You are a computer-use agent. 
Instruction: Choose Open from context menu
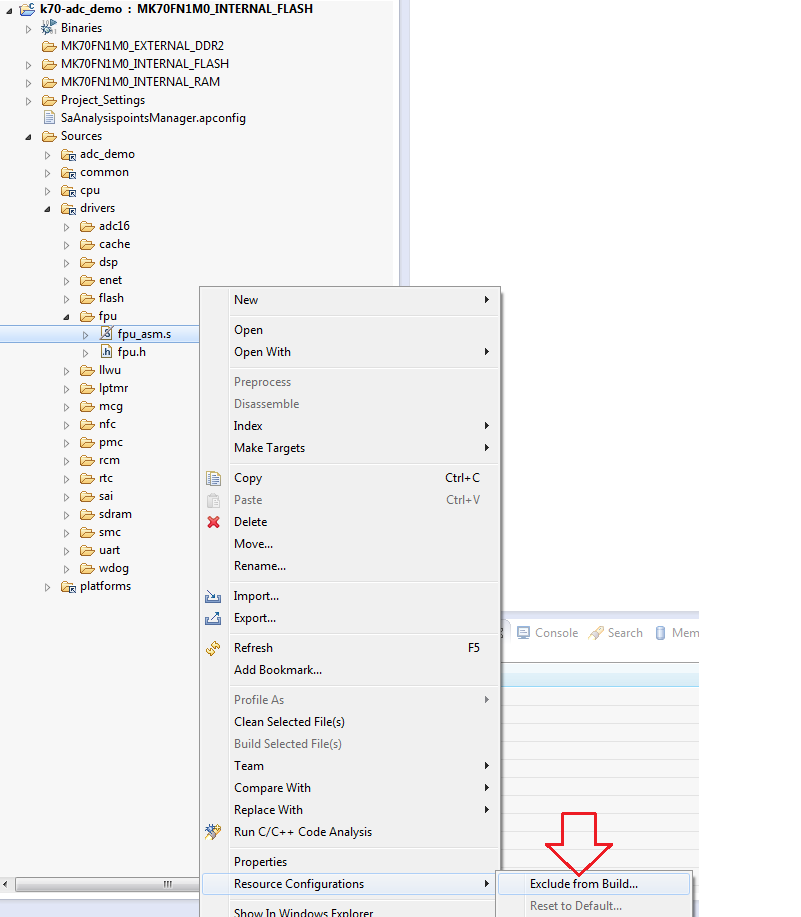(x=351, y=330)
